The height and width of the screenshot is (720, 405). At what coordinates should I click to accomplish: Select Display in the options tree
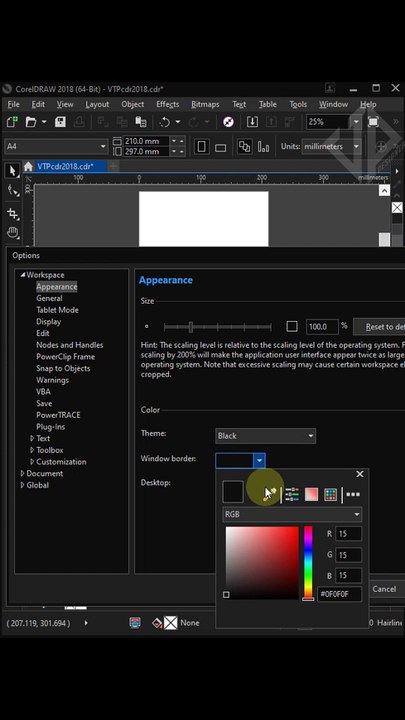tap(49, 321)
